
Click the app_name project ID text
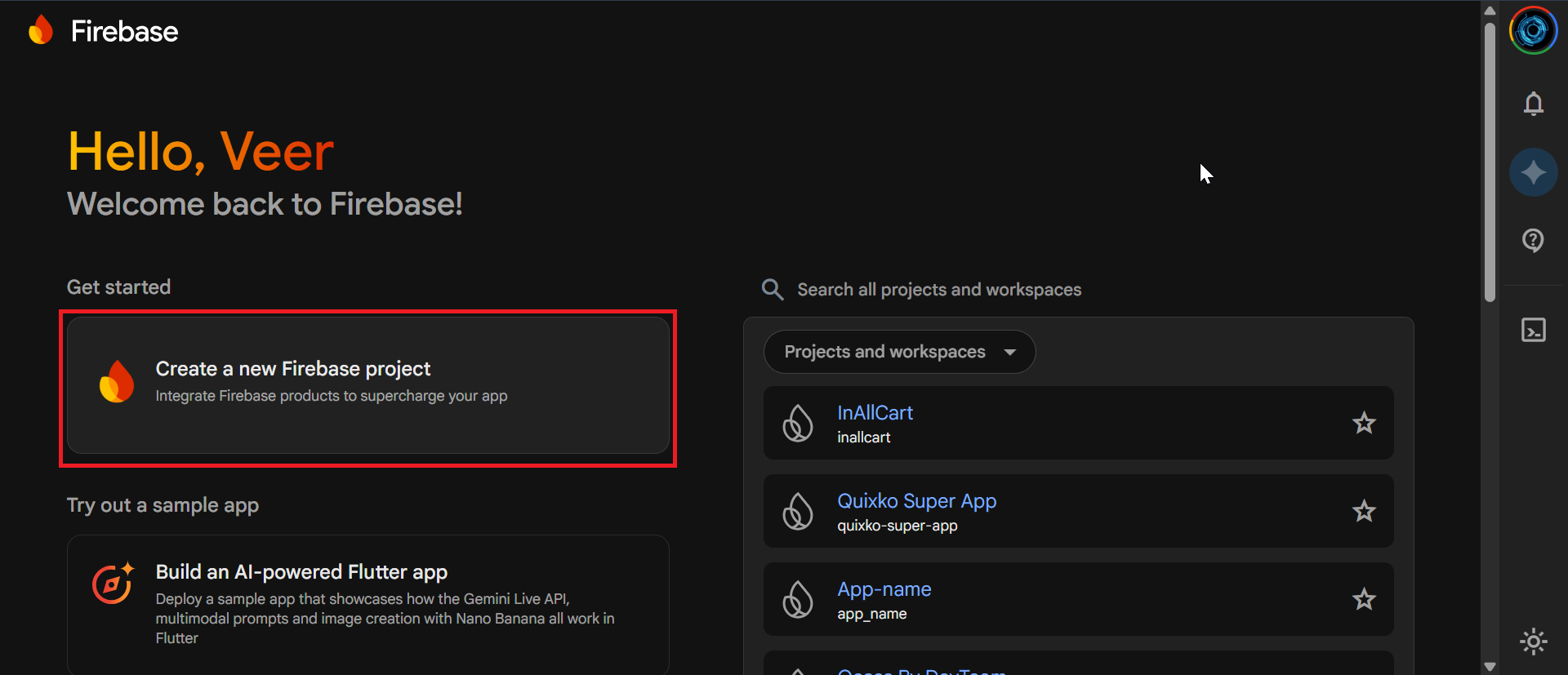pos(871,614)
